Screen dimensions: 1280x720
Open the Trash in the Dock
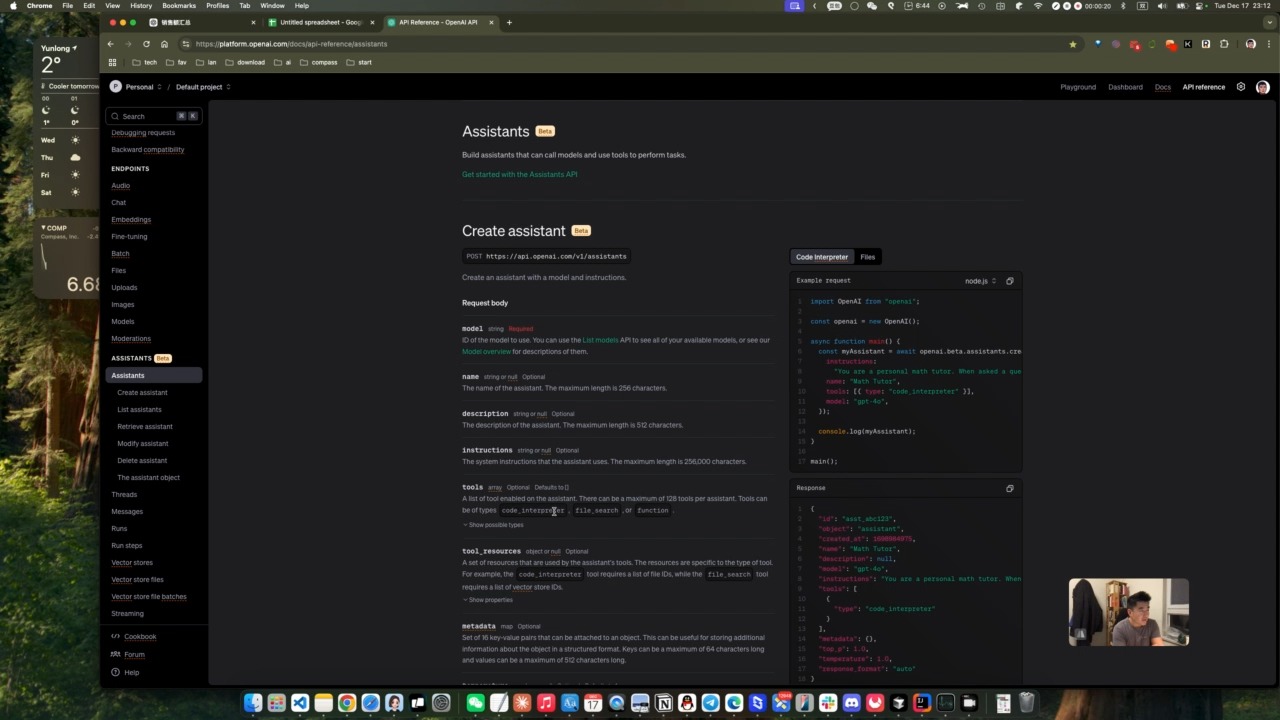click(x=1026, y=703)
